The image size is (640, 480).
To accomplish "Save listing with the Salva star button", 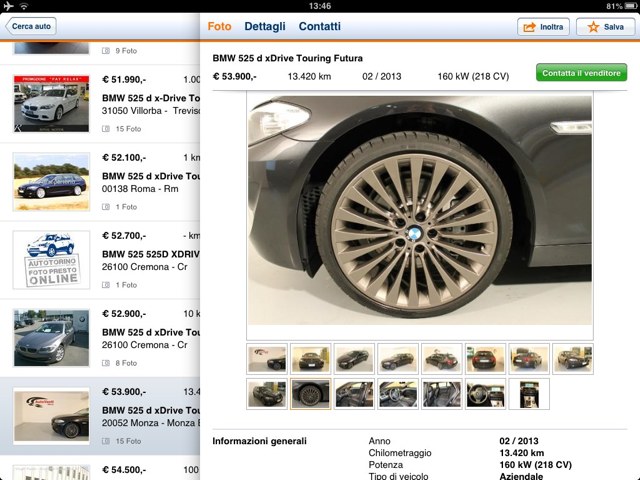I will tap(605, 27).
